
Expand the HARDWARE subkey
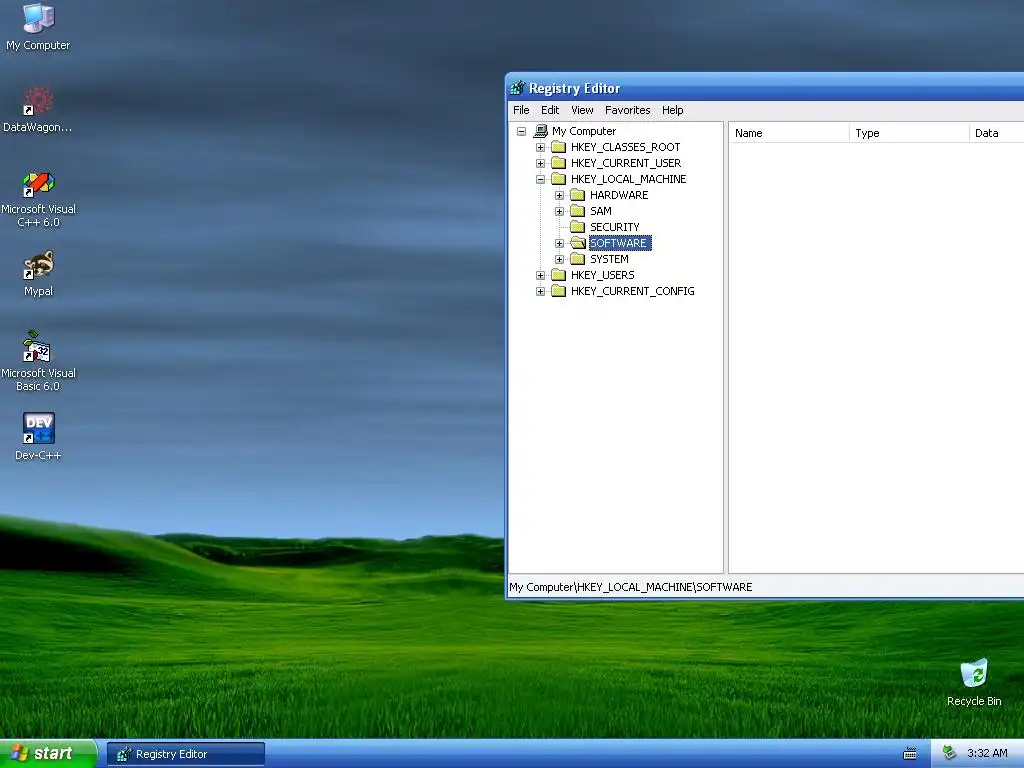coord(559,195)
